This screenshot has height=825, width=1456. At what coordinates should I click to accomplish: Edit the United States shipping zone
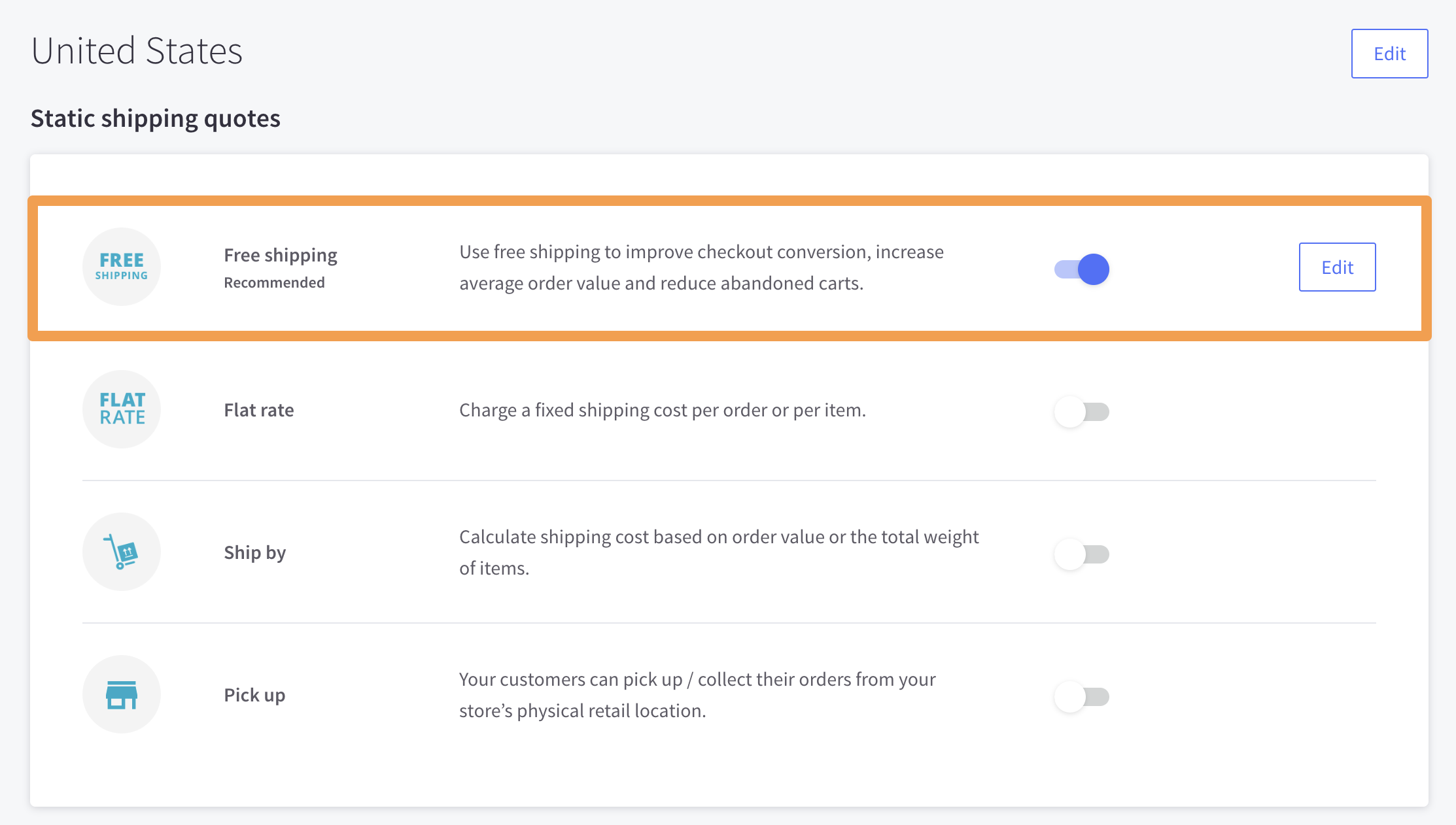point(1390,54)
